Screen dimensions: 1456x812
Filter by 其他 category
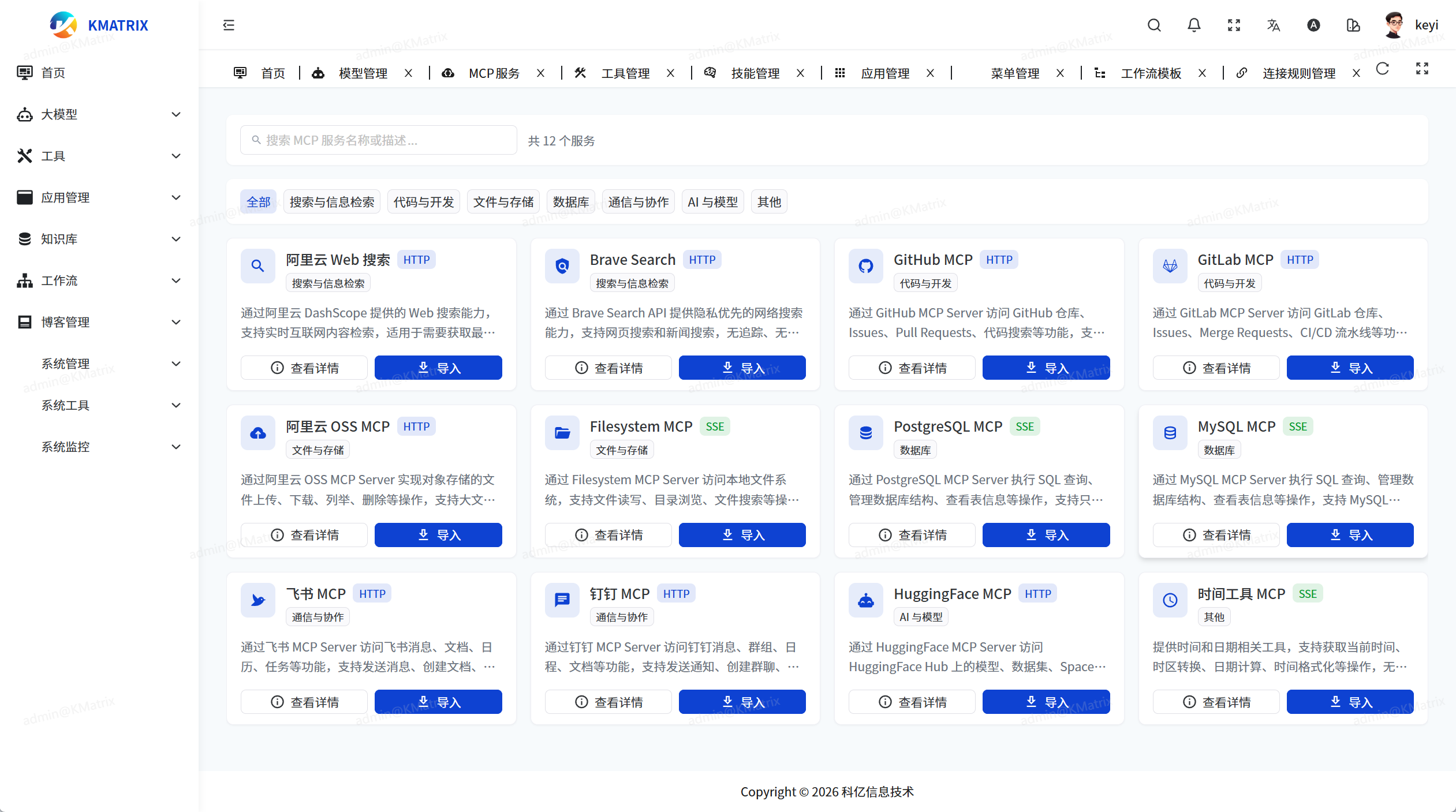(x=769, y=202)
